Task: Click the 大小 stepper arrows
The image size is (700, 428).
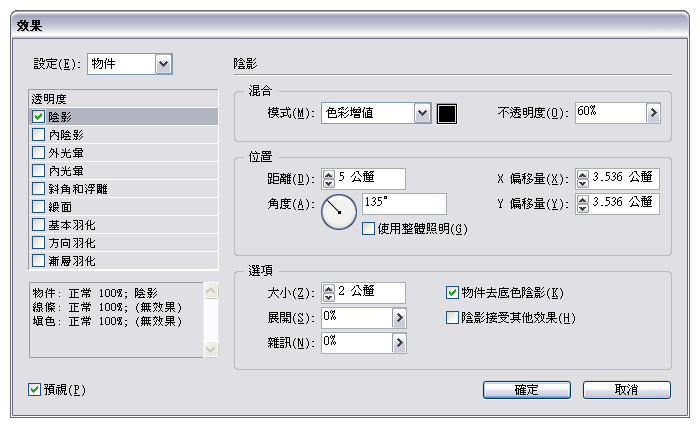Action: pos(329,293)
